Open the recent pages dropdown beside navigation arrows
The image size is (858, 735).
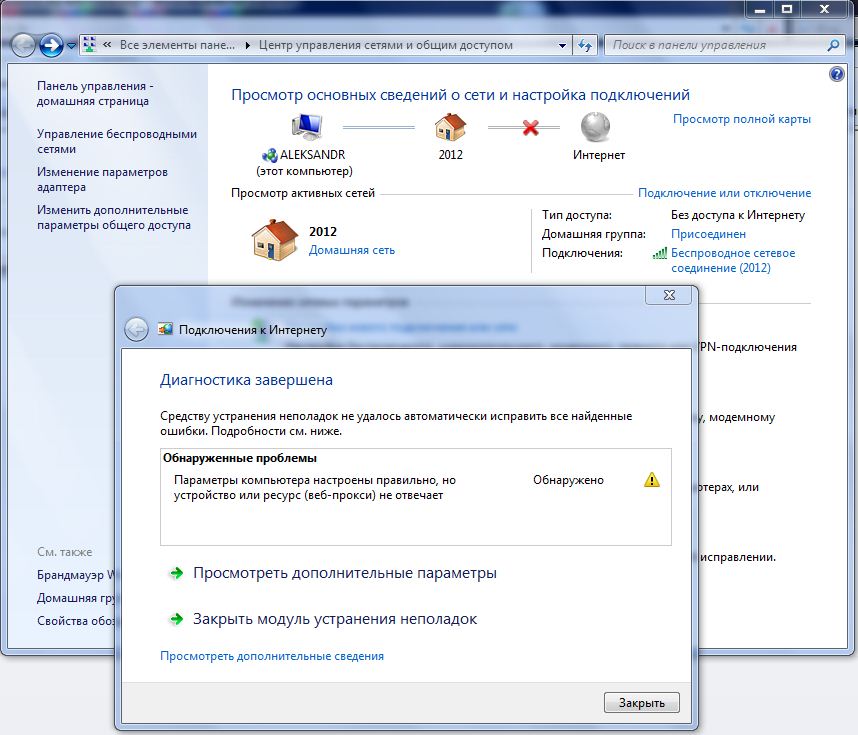tap(71, 46)
